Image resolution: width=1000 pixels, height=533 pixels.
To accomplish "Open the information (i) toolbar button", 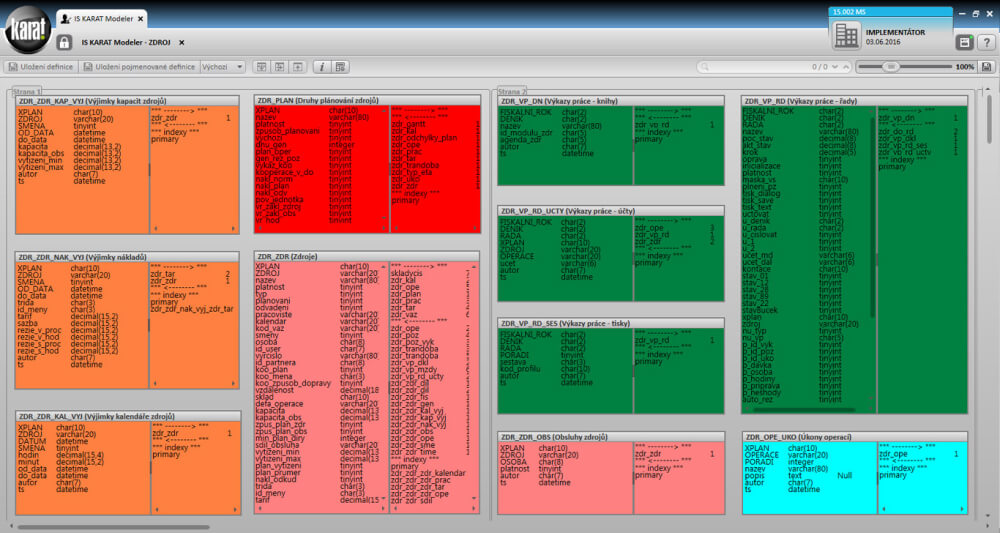I will click(x=322, y=66).
